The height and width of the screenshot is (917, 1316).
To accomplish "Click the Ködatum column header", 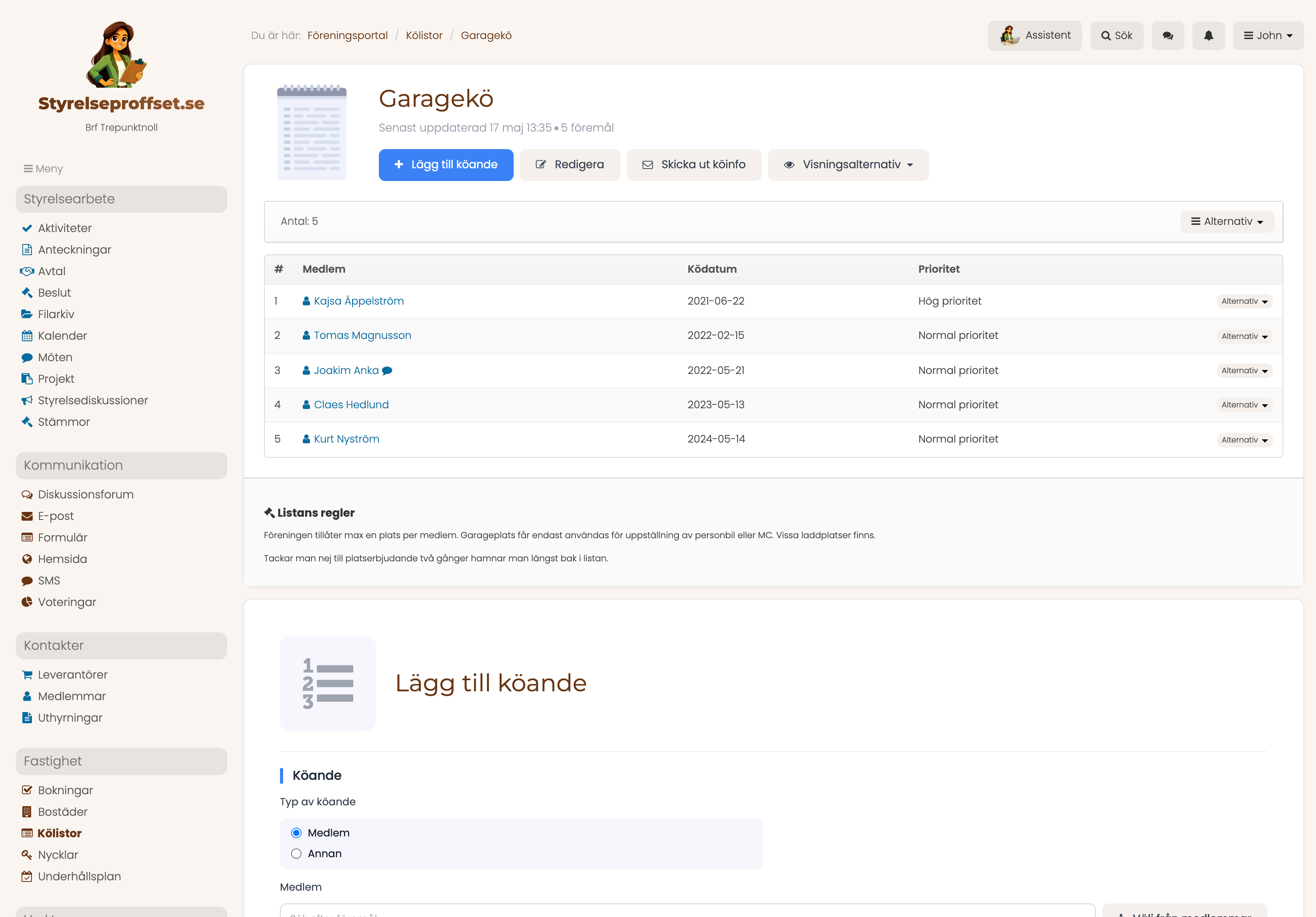I will (712, 270).
